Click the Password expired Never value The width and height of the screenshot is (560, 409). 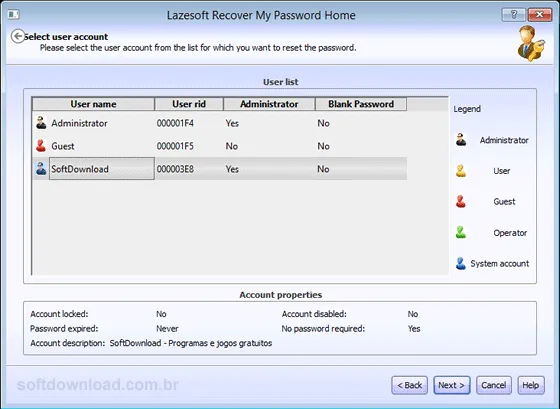(167, 329)
